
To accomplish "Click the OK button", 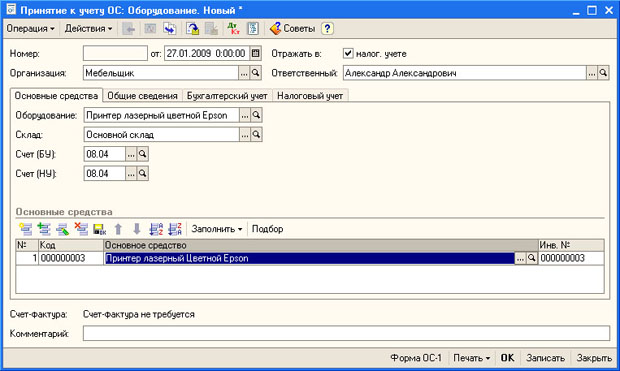I will [x=507, y=358].
